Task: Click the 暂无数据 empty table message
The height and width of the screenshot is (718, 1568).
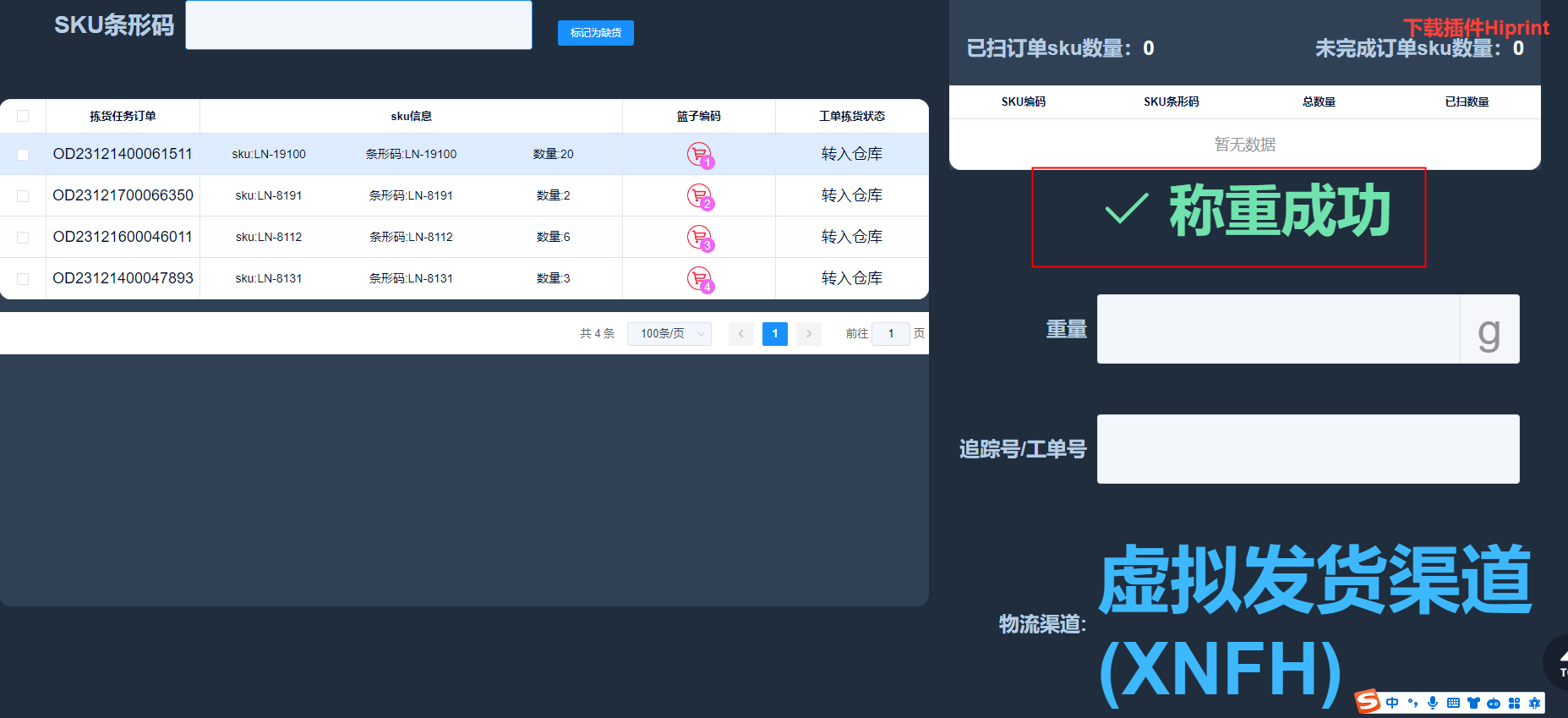Action: pos(1245,145)
